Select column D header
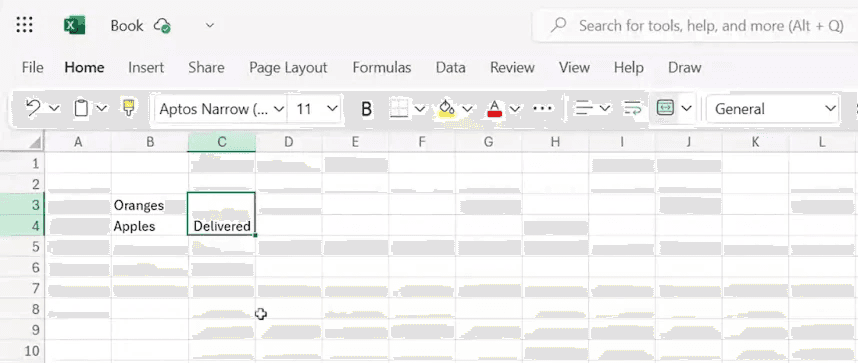The width and height of the screenshot is (858, 363). pos(288,142)
